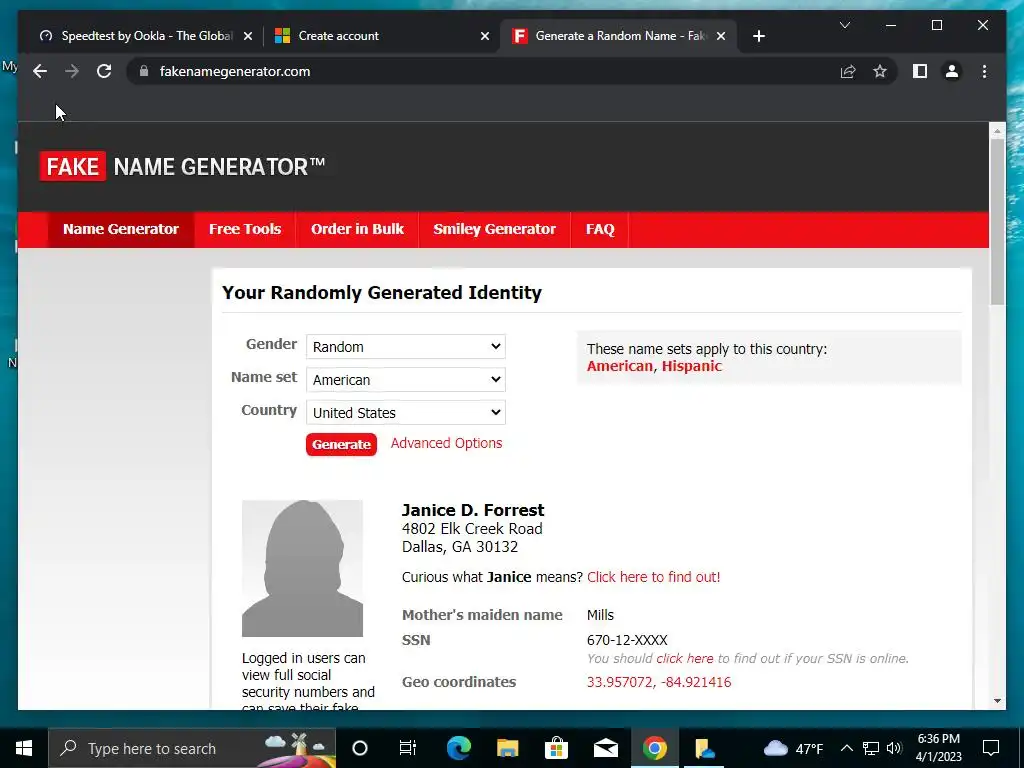
Task: Click SSN 'click here' link
Action: [684, 658]
